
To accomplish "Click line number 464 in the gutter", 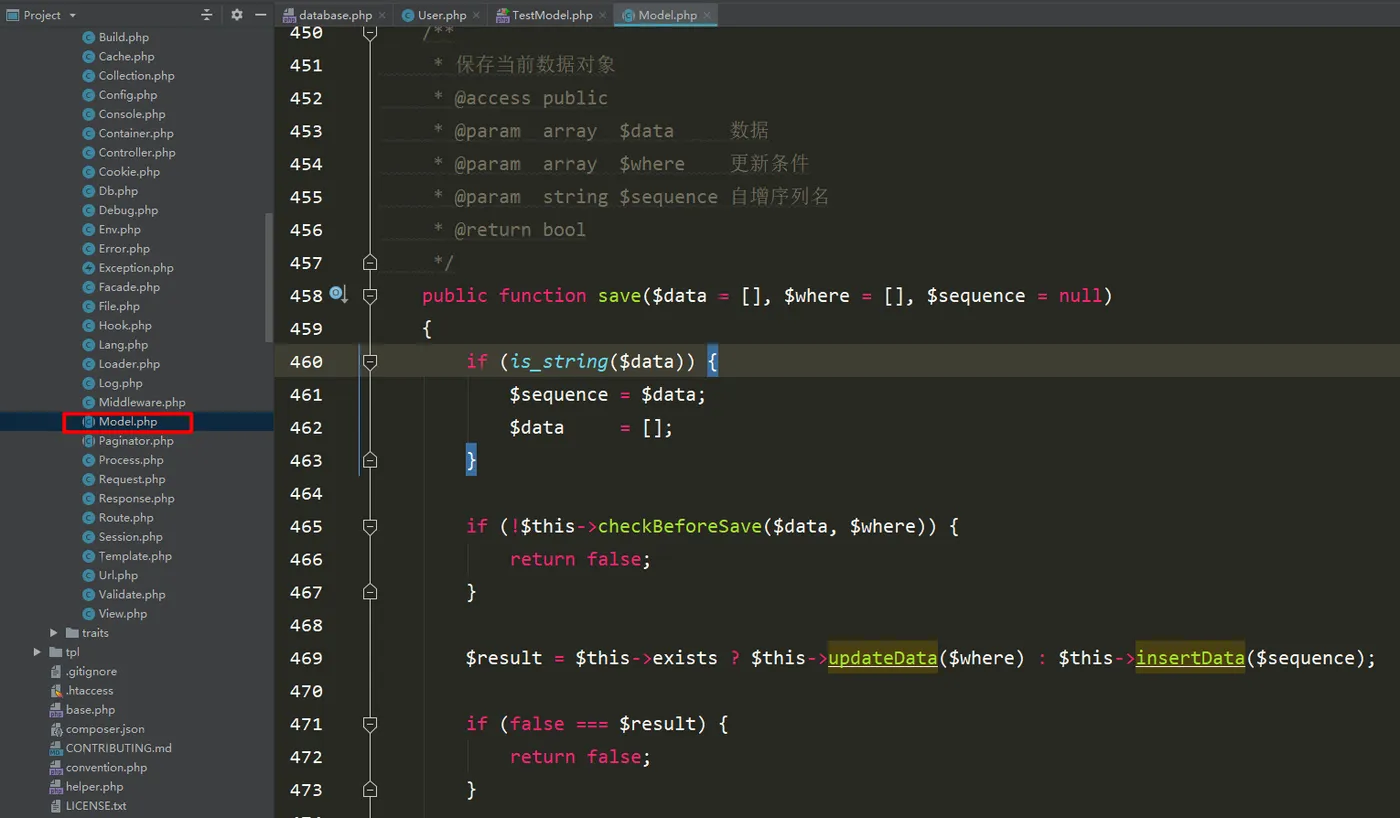I will point(306,493).
